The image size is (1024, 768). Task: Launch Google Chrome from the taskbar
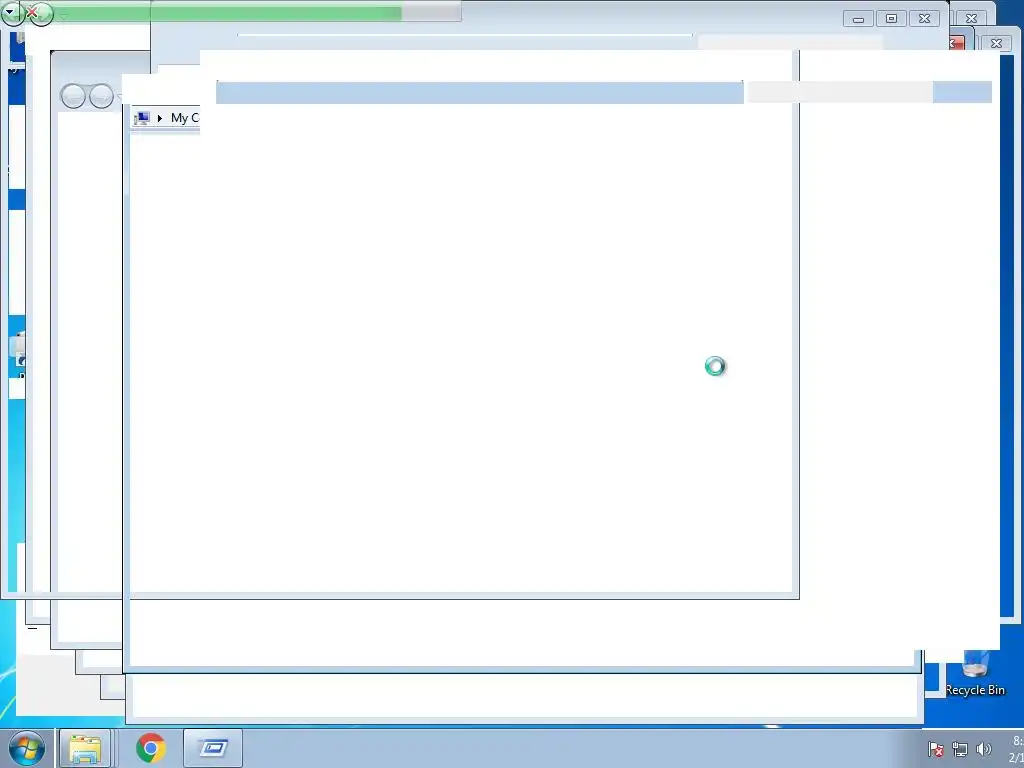click(x=151, y=748)
